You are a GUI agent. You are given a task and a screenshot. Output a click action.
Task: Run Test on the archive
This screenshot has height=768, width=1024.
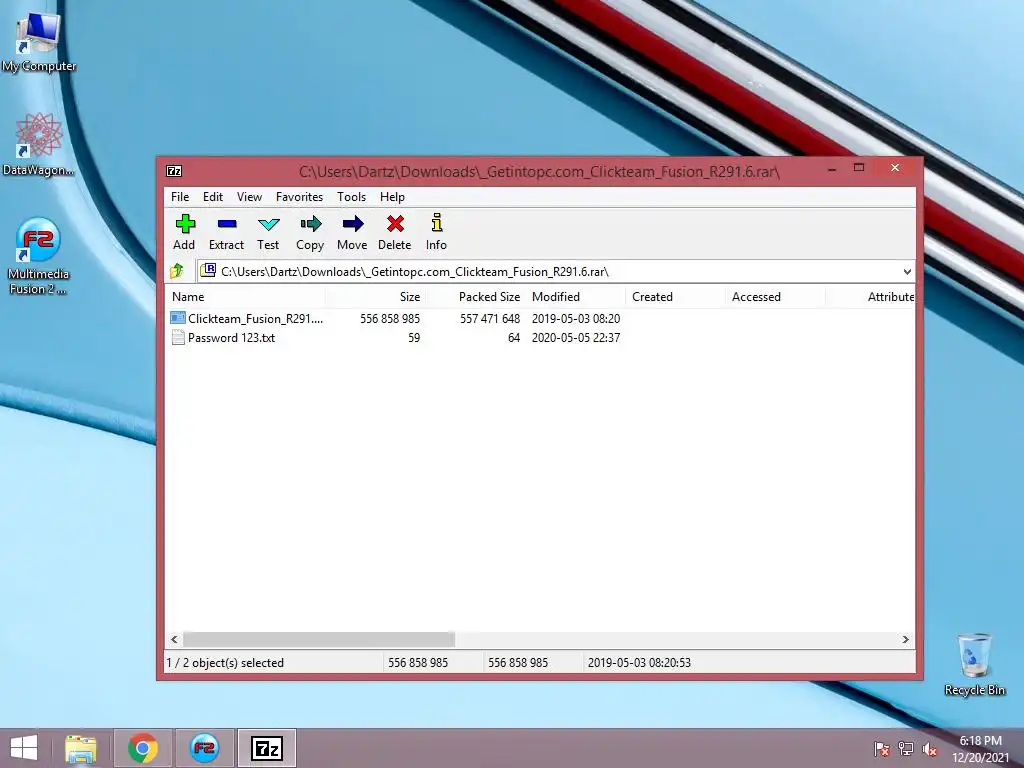268,232
